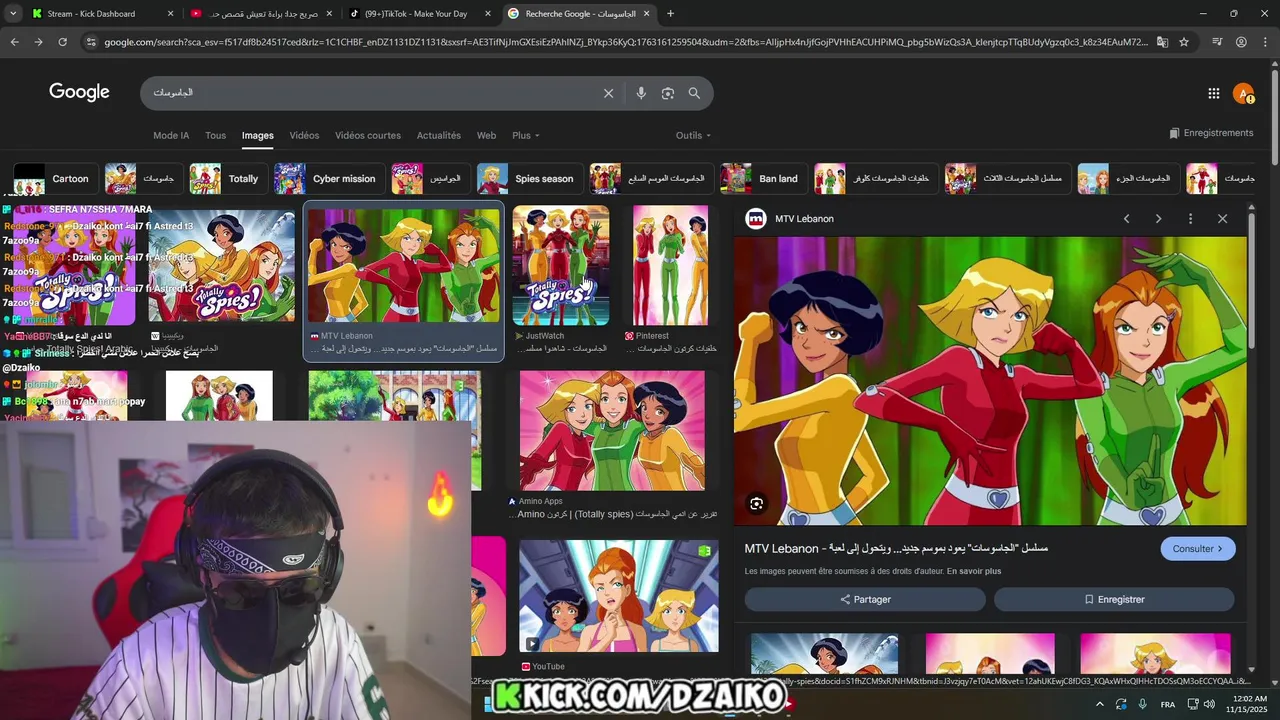This screenshot has width=1280, height=720.
Task: Open large preview image in side panel
Action: [x=990, y=381]
